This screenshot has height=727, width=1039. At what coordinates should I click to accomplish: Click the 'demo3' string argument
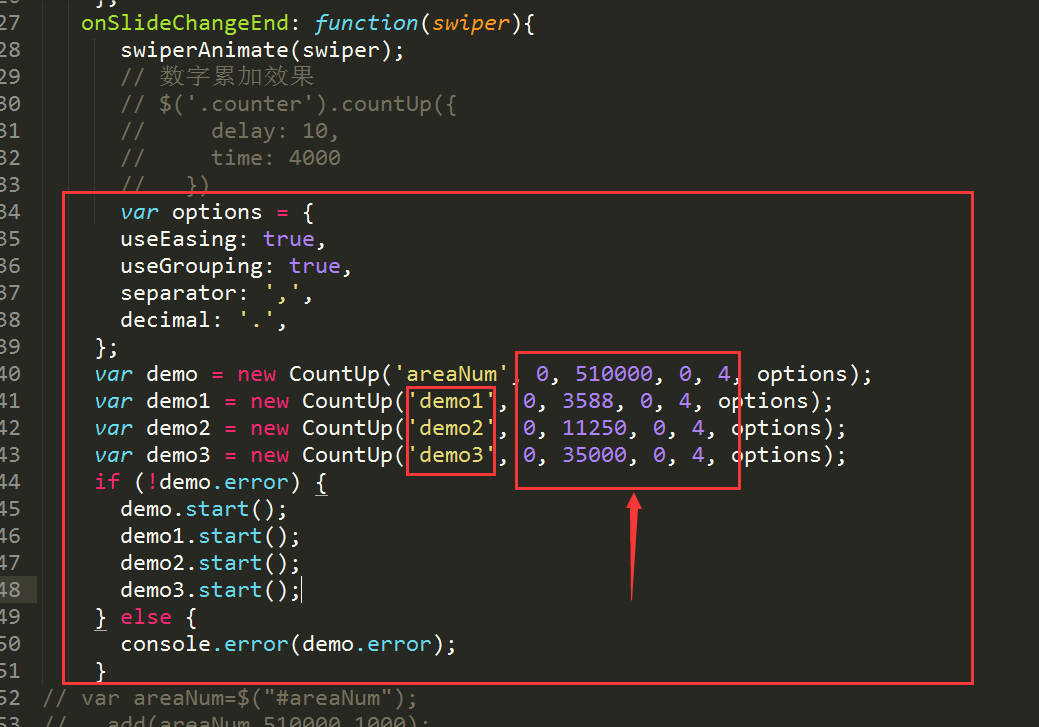pyautogui.click(x=451, y=455)
